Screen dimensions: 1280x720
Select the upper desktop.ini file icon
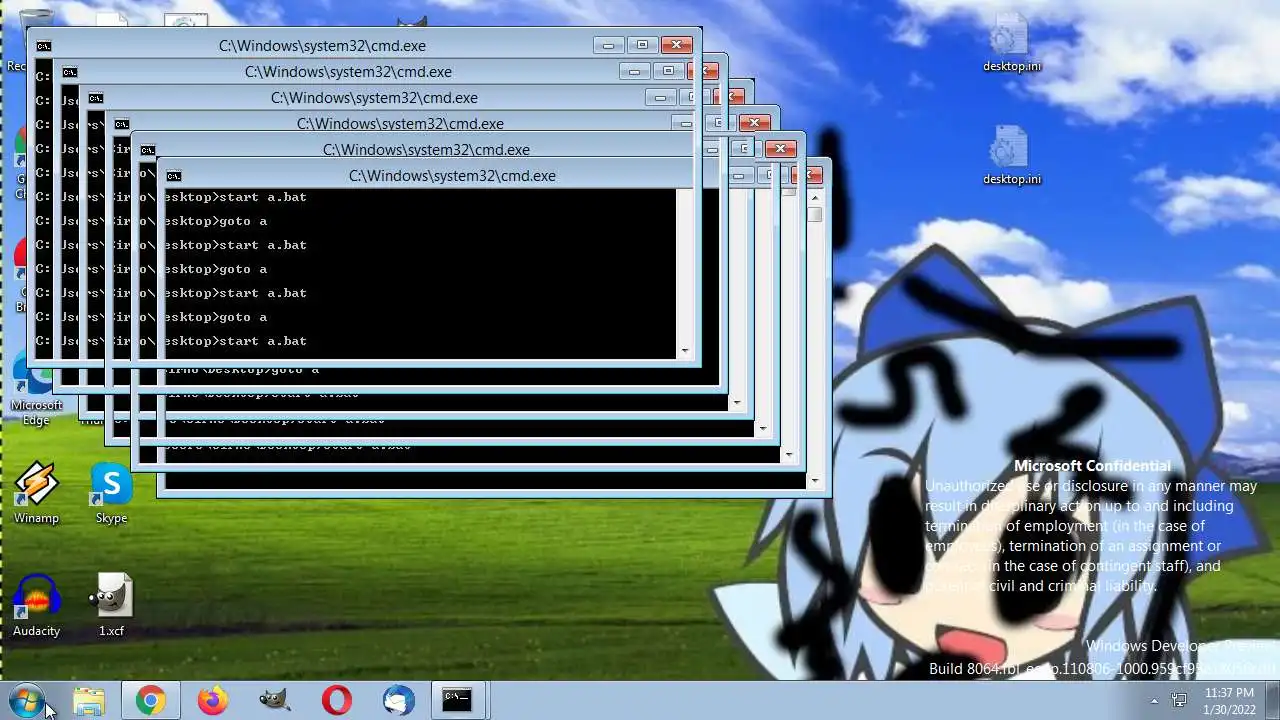coord(1012,42)
